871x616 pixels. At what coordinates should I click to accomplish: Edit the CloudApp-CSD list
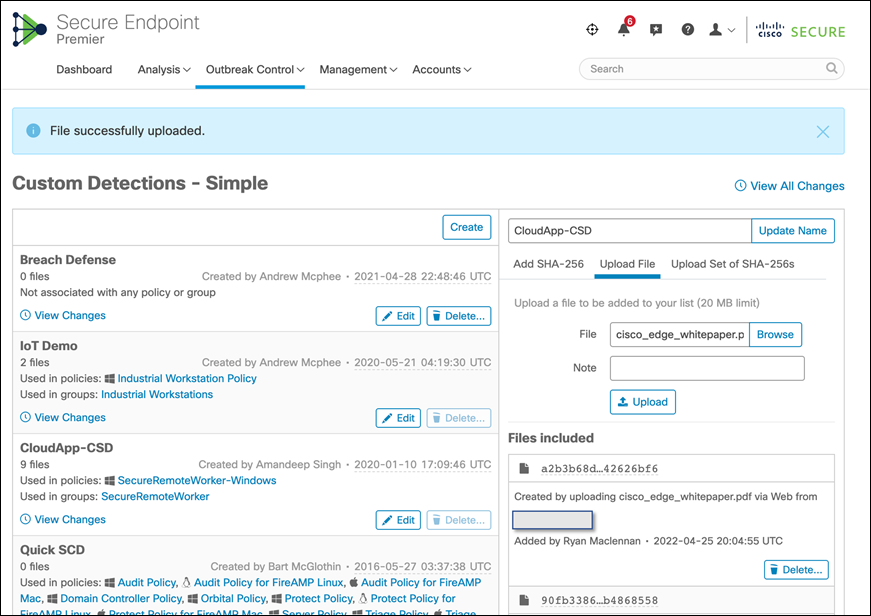pyautogui.click(x=398, y=520)
